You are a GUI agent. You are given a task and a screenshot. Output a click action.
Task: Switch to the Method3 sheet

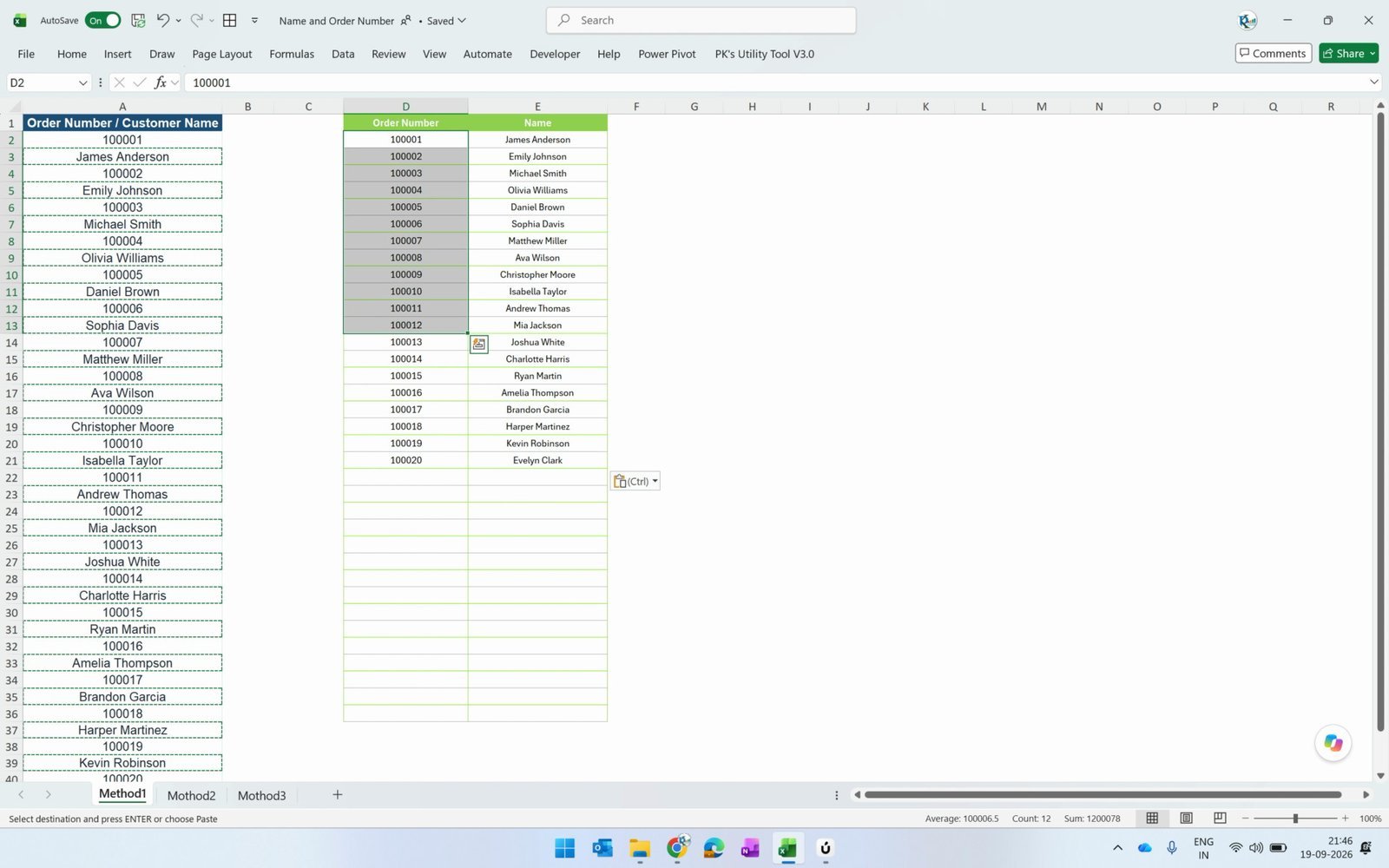261,795
